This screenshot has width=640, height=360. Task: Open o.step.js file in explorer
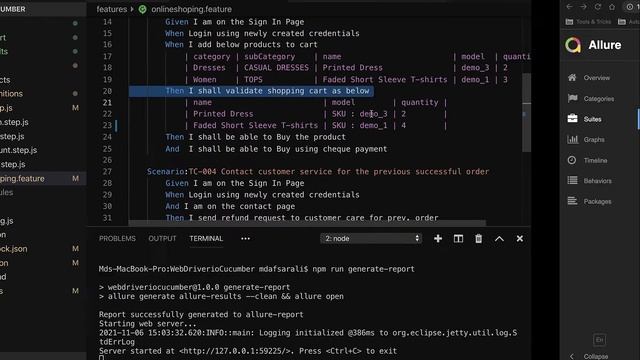(x=14, y=122)
